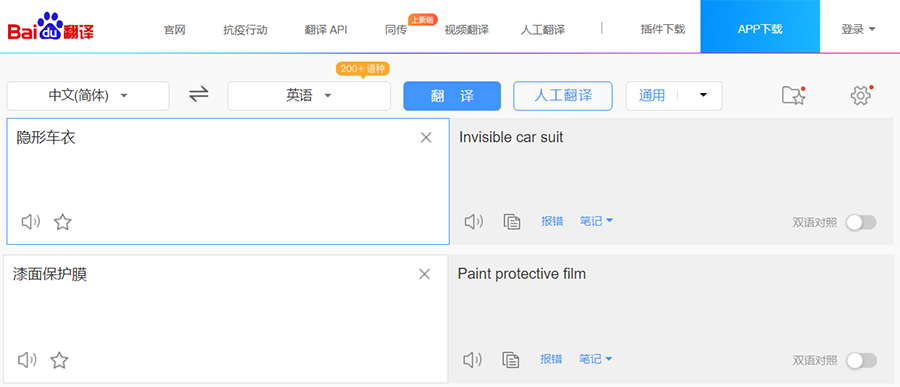Focus the 隐形车衣 input box

pyautogui.click(x=228, y=181)
